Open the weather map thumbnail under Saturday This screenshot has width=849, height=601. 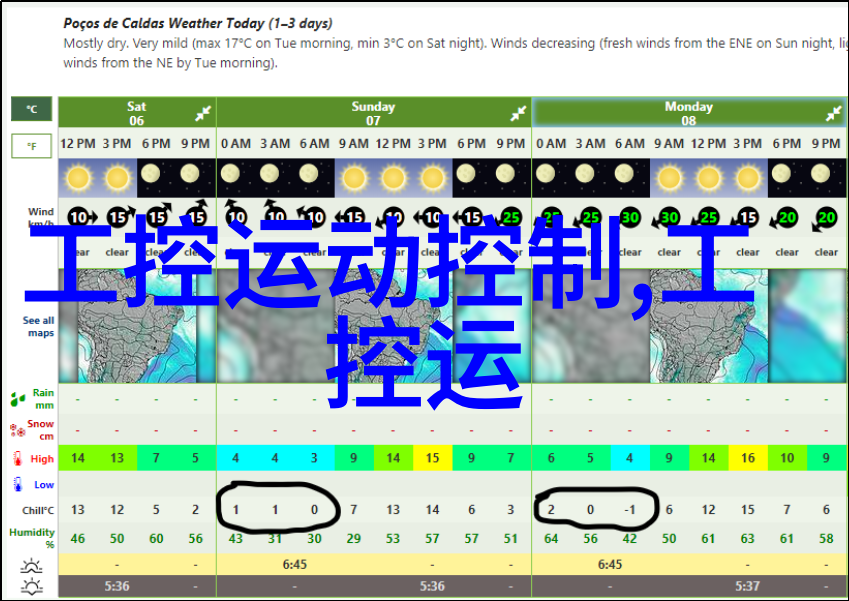click(x=136, y=326)
